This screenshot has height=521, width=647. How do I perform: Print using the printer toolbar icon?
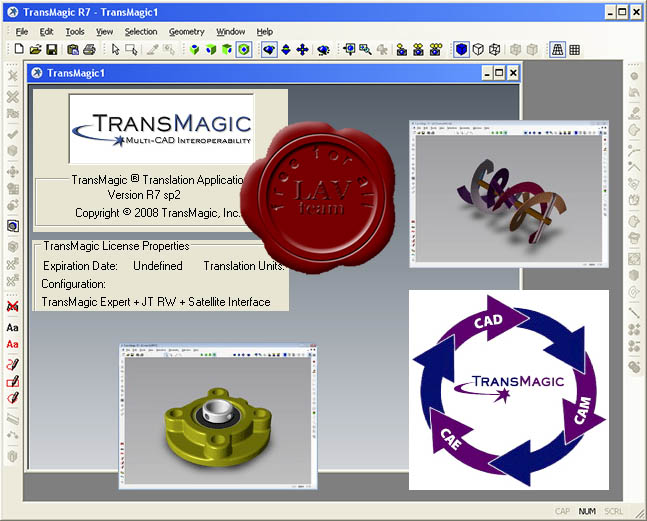click(89, 50)
